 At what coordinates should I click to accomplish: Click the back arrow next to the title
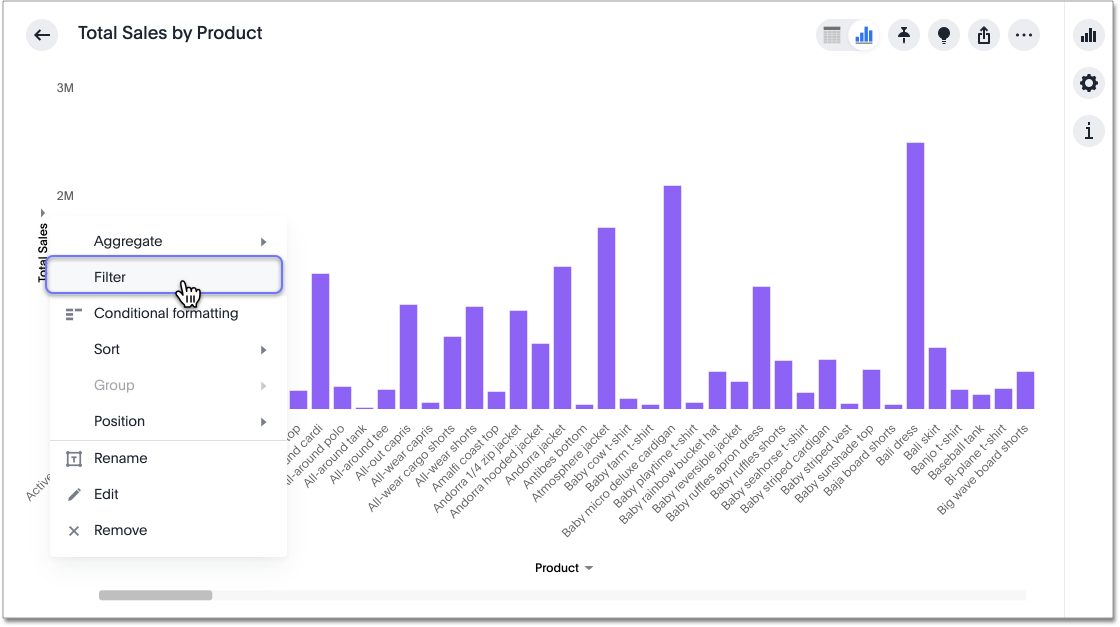pos(41,34)
